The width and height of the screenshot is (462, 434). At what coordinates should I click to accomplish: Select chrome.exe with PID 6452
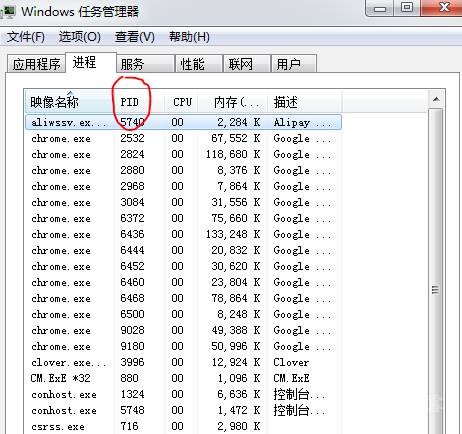click(x=183, y=266)
